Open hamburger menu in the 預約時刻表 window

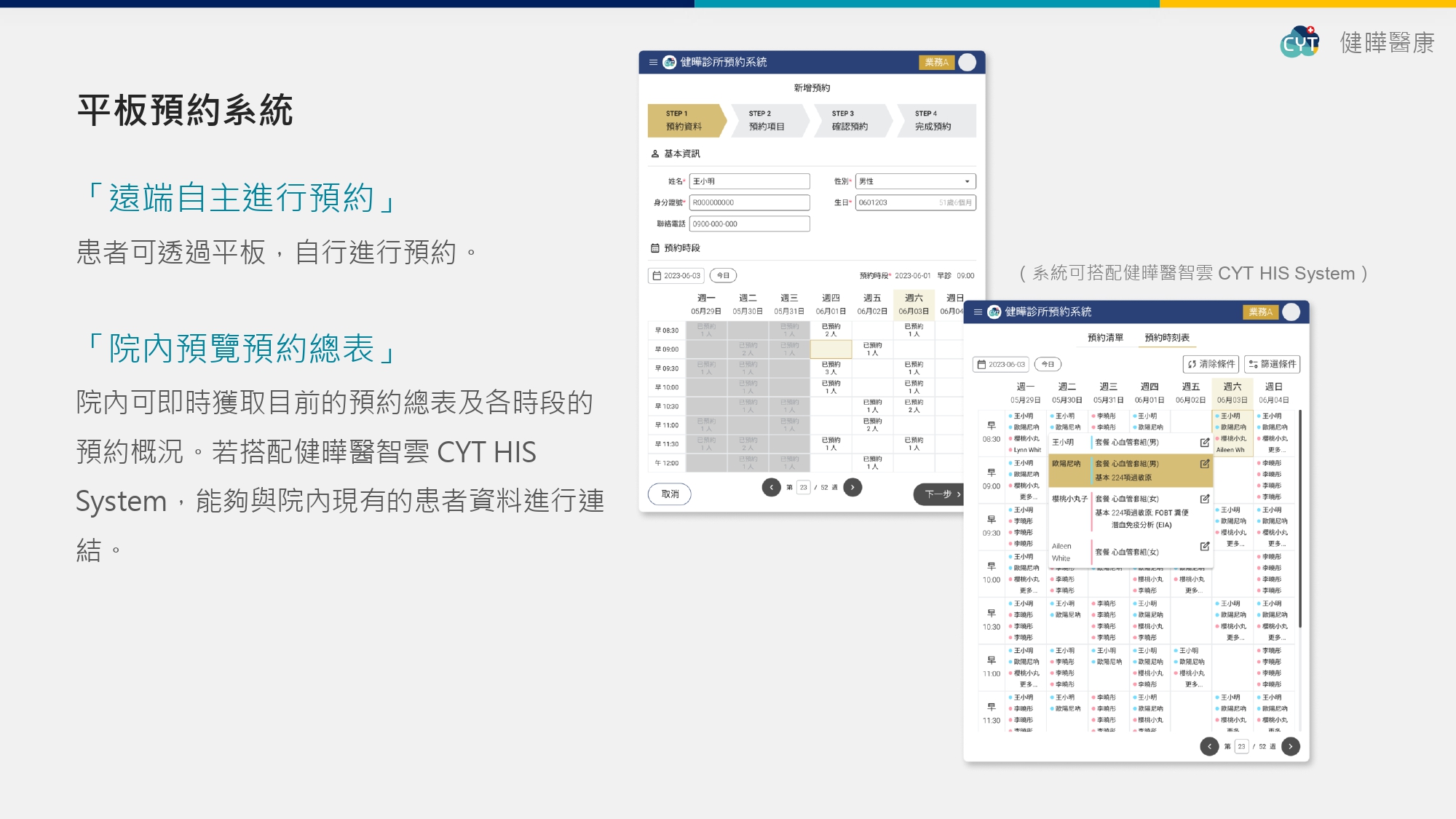click(x=978, y=312)
